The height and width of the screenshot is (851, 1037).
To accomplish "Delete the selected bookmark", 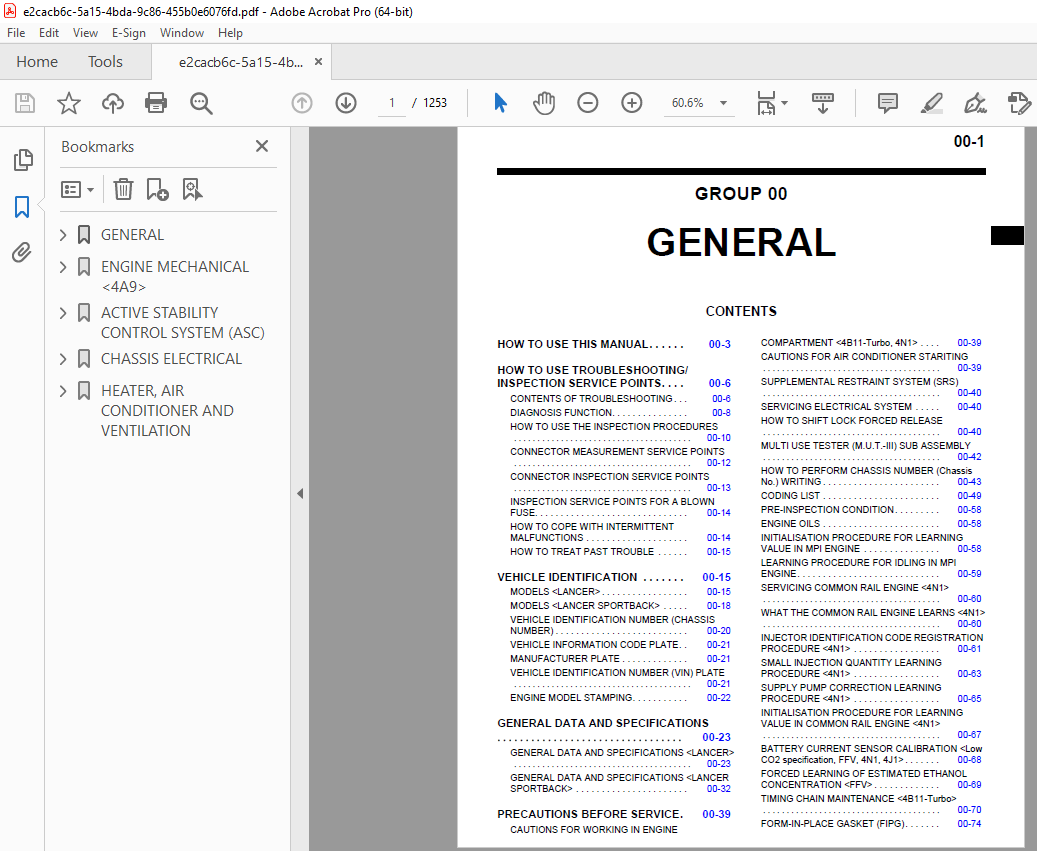I will (x=123, y=190).
